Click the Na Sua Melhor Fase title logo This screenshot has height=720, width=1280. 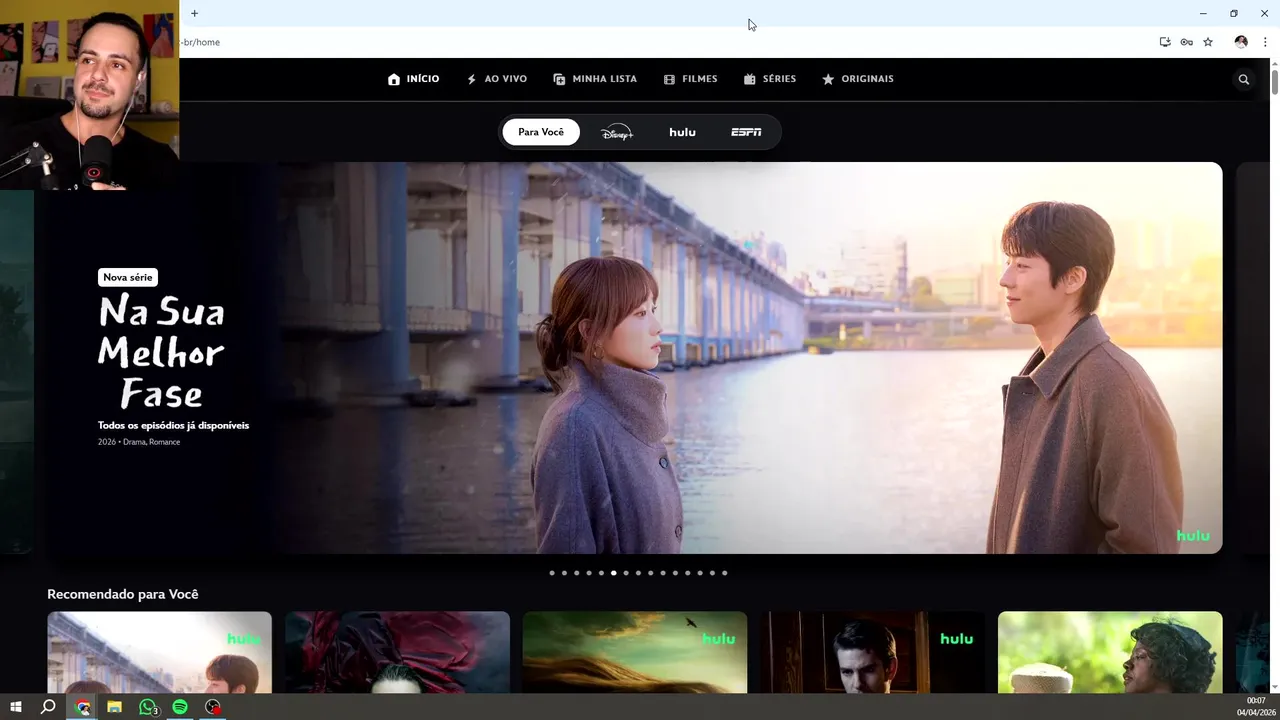tap(161, 353)
